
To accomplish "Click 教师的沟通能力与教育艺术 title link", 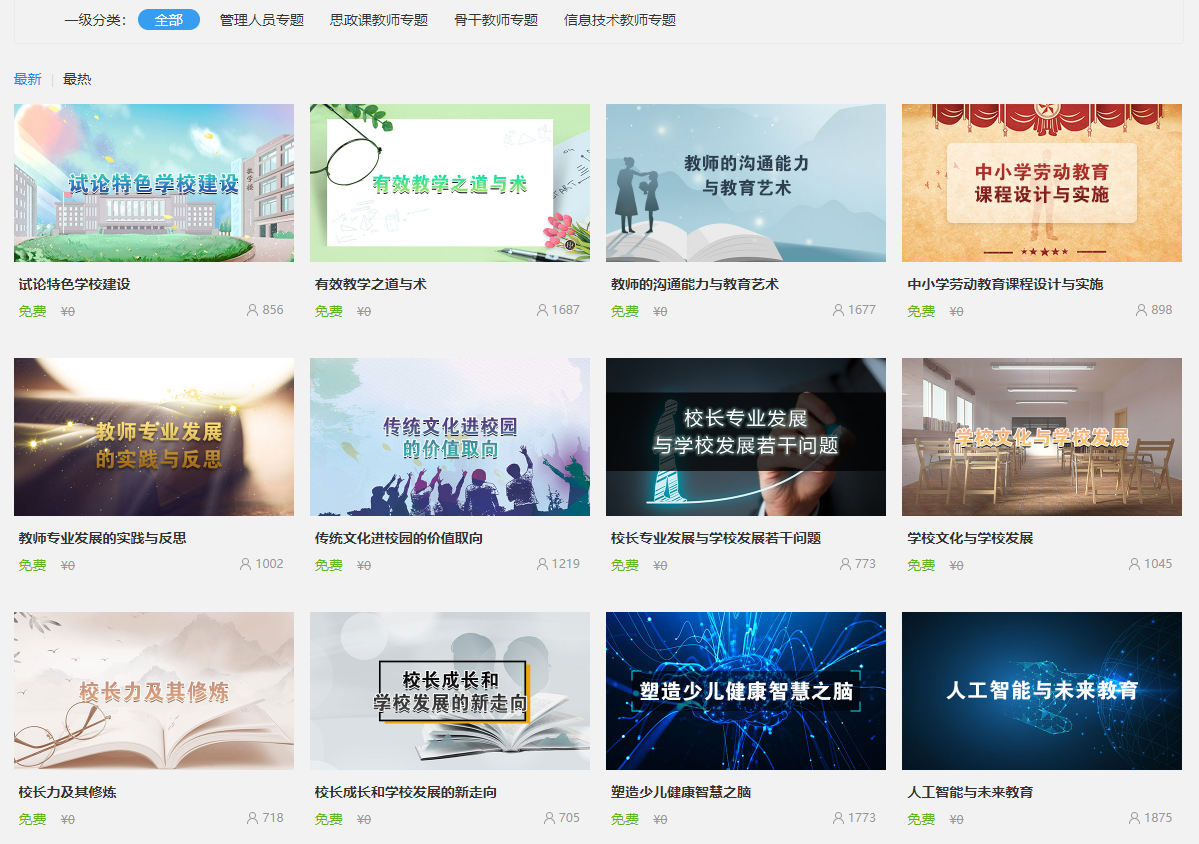I will click(x=695, y=284).
